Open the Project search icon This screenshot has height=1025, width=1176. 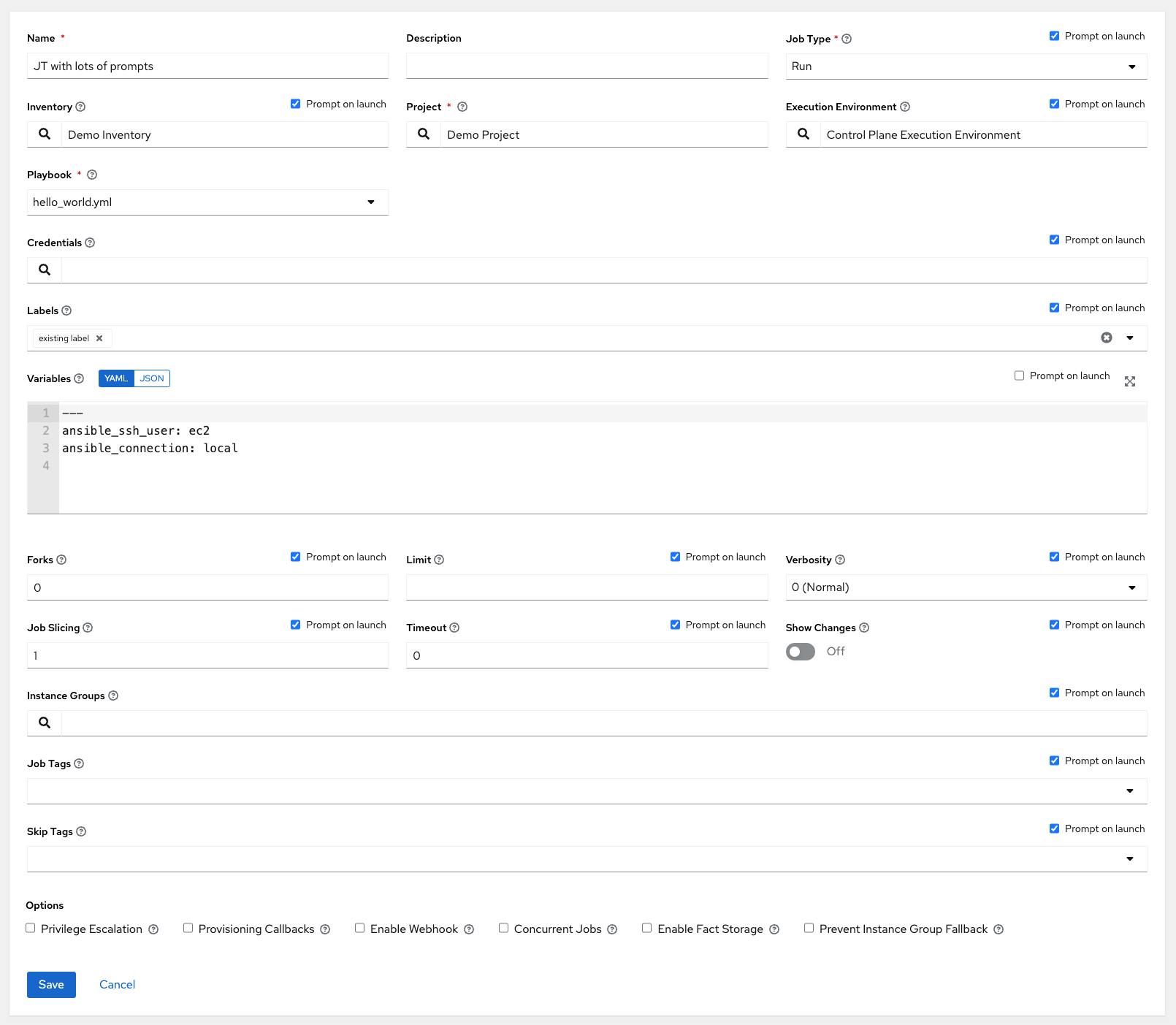point(424,134)
